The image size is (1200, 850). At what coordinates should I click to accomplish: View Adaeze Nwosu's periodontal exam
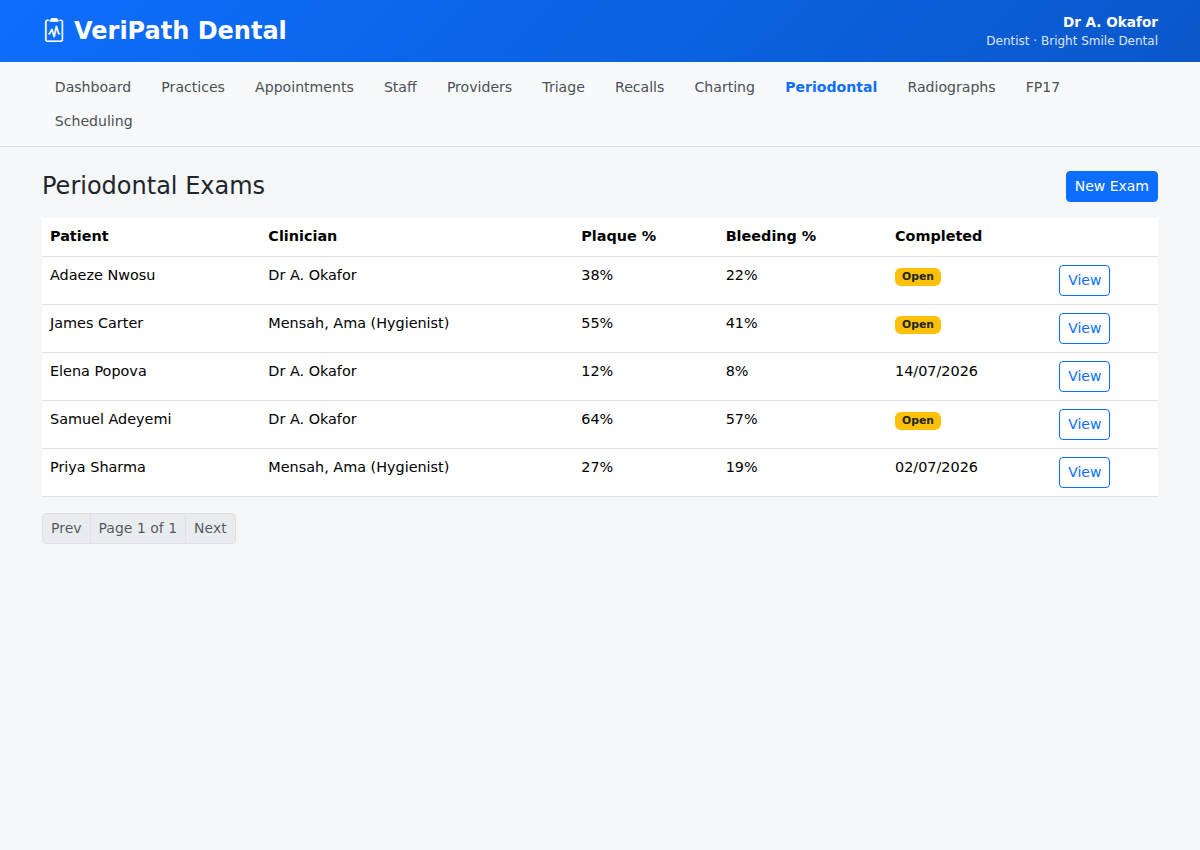coord(1084,280)
